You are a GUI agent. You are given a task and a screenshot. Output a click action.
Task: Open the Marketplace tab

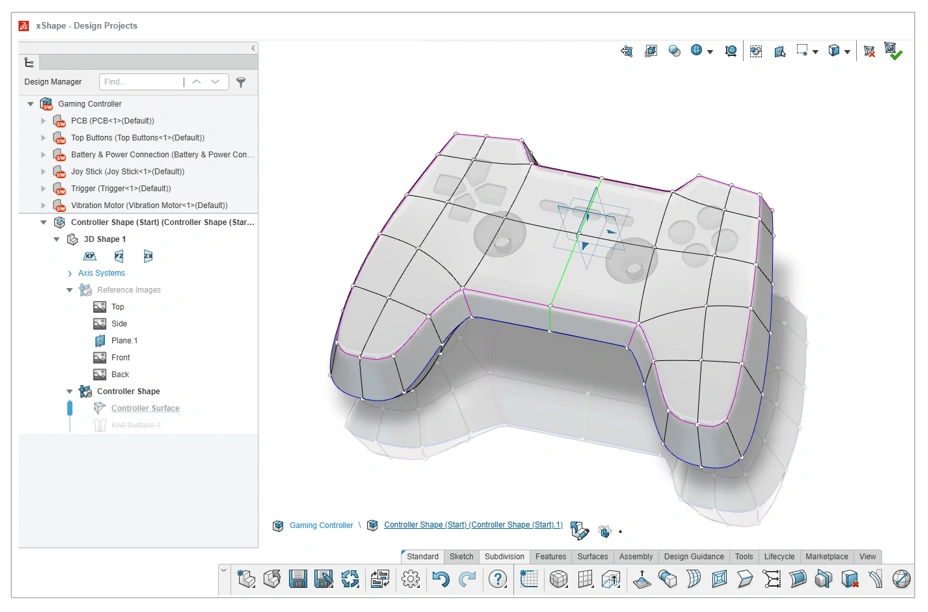pos(826,556)
